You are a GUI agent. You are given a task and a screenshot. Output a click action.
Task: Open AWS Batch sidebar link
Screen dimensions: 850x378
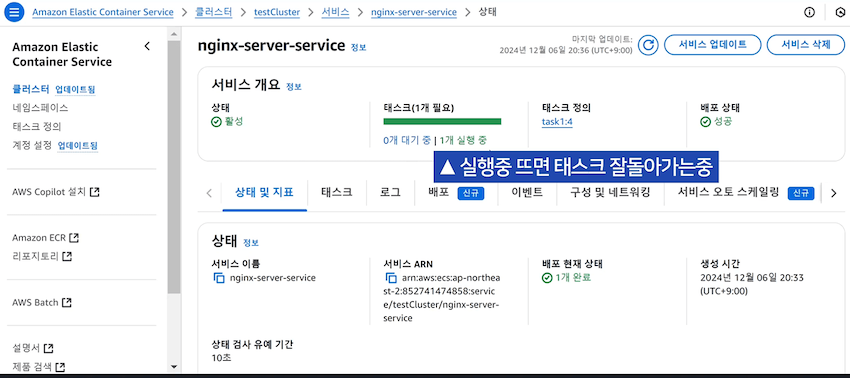click(35, 302)
